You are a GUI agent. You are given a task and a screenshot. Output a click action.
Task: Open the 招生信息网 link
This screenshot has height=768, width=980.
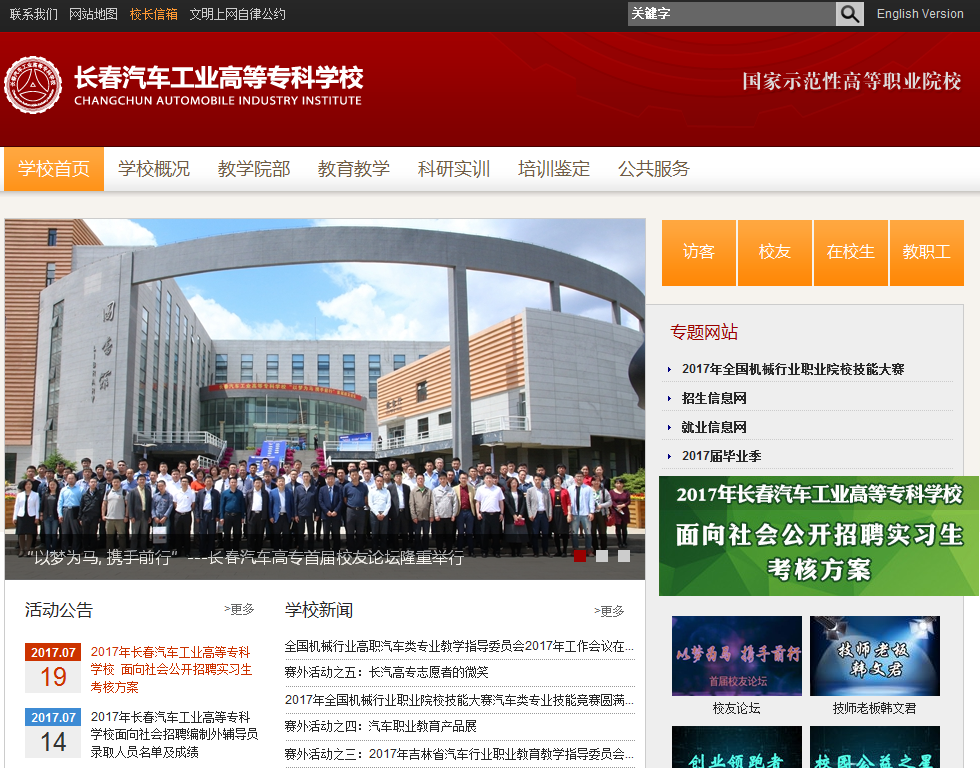click(714, 398)
